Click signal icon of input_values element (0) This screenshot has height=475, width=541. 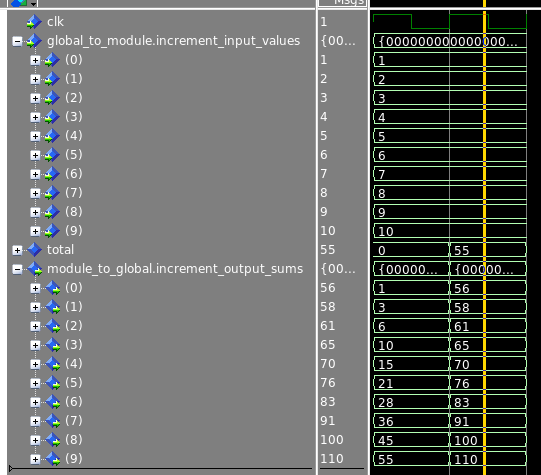point(52,60)
